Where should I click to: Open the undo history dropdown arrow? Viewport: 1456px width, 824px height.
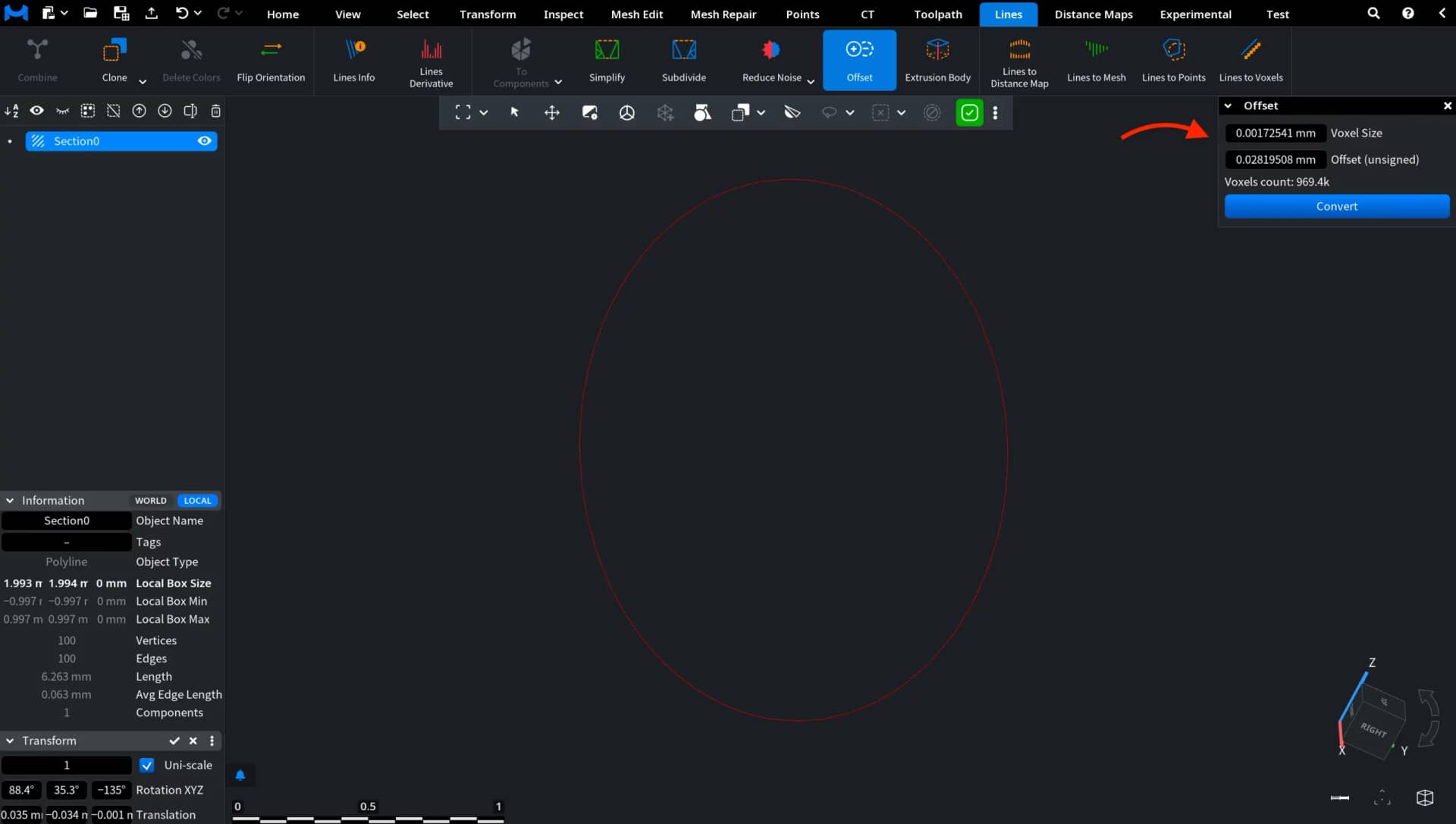pyautogui.click(x=198, y=13)
